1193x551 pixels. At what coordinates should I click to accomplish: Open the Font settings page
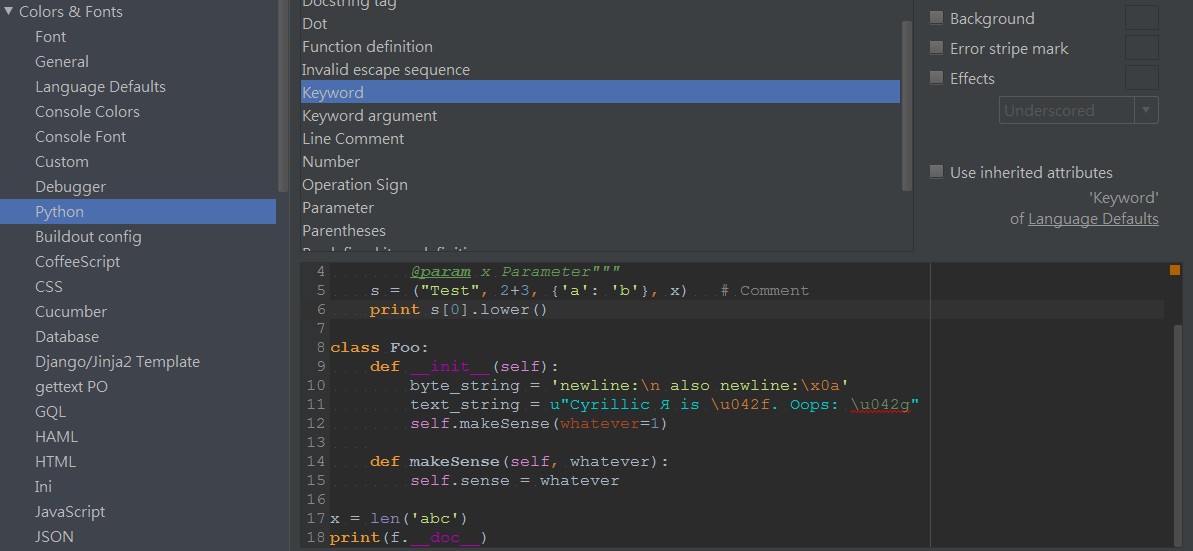tap(50, 37)
